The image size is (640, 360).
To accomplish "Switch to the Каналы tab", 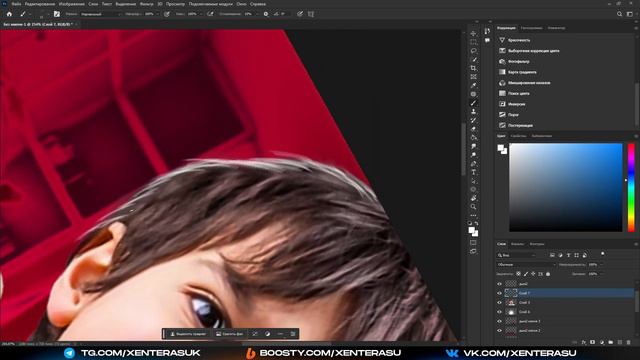I will (x=517, y=244).
